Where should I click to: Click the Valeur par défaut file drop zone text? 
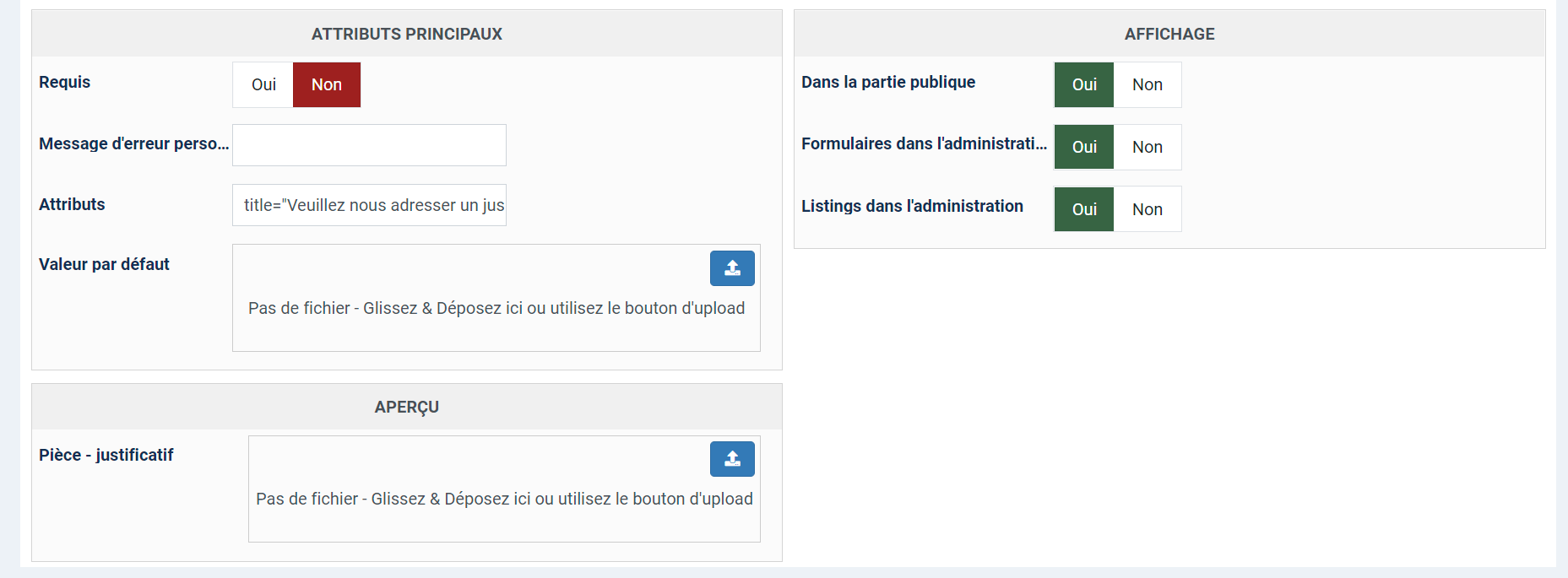(496, 309)
